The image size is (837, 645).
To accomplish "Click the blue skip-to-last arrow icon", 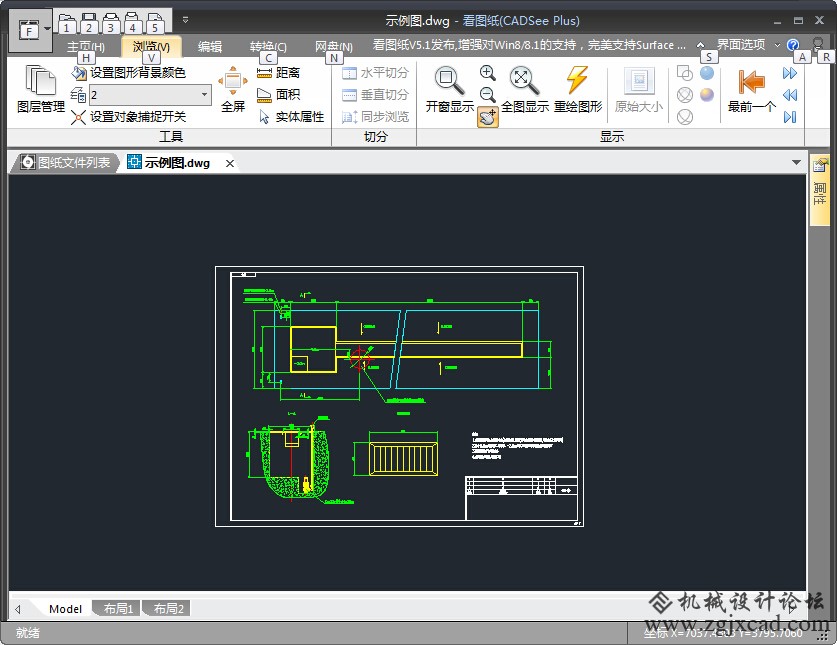I will [789, 116].
